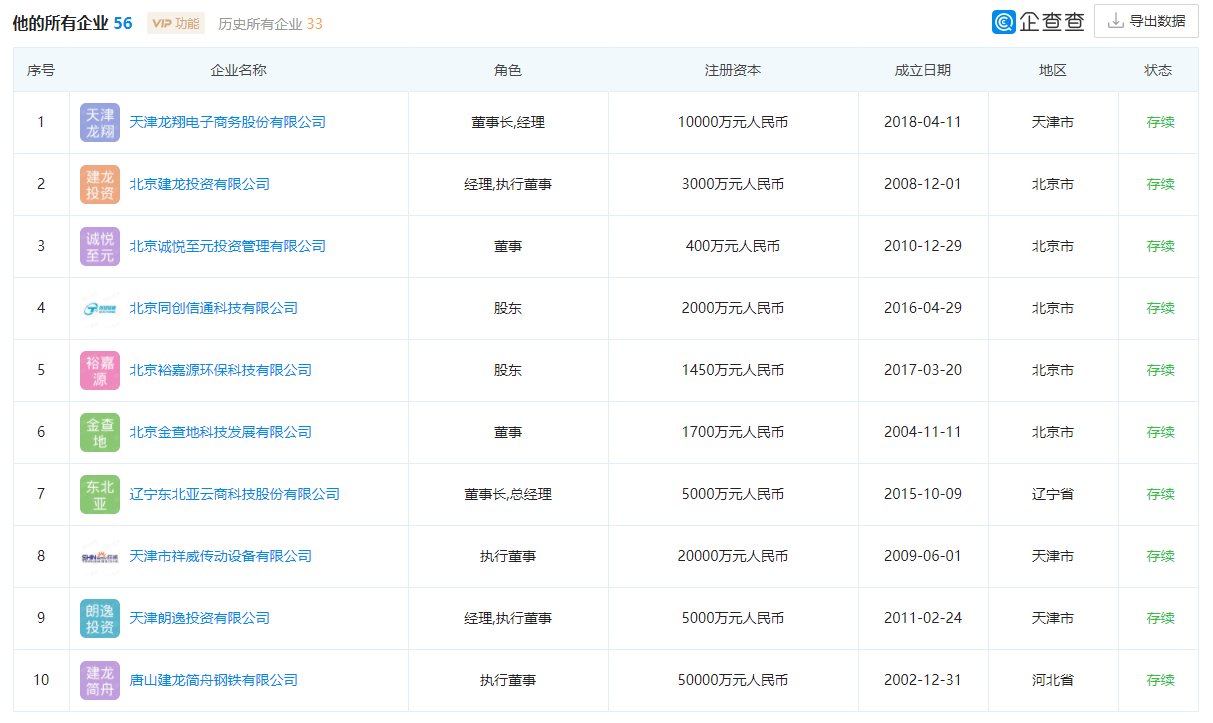Click the download arrow icon in 导出数据
The image size is (1213, 723).
tap(1114, 21)
